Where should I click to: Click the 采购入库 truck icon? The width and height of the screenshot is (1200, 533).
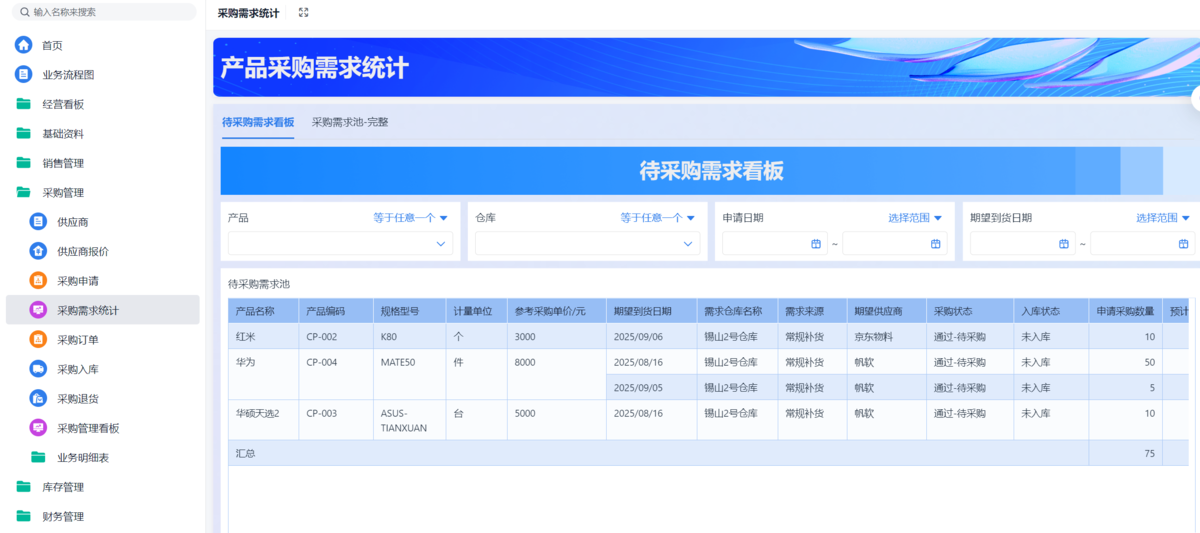38,369
